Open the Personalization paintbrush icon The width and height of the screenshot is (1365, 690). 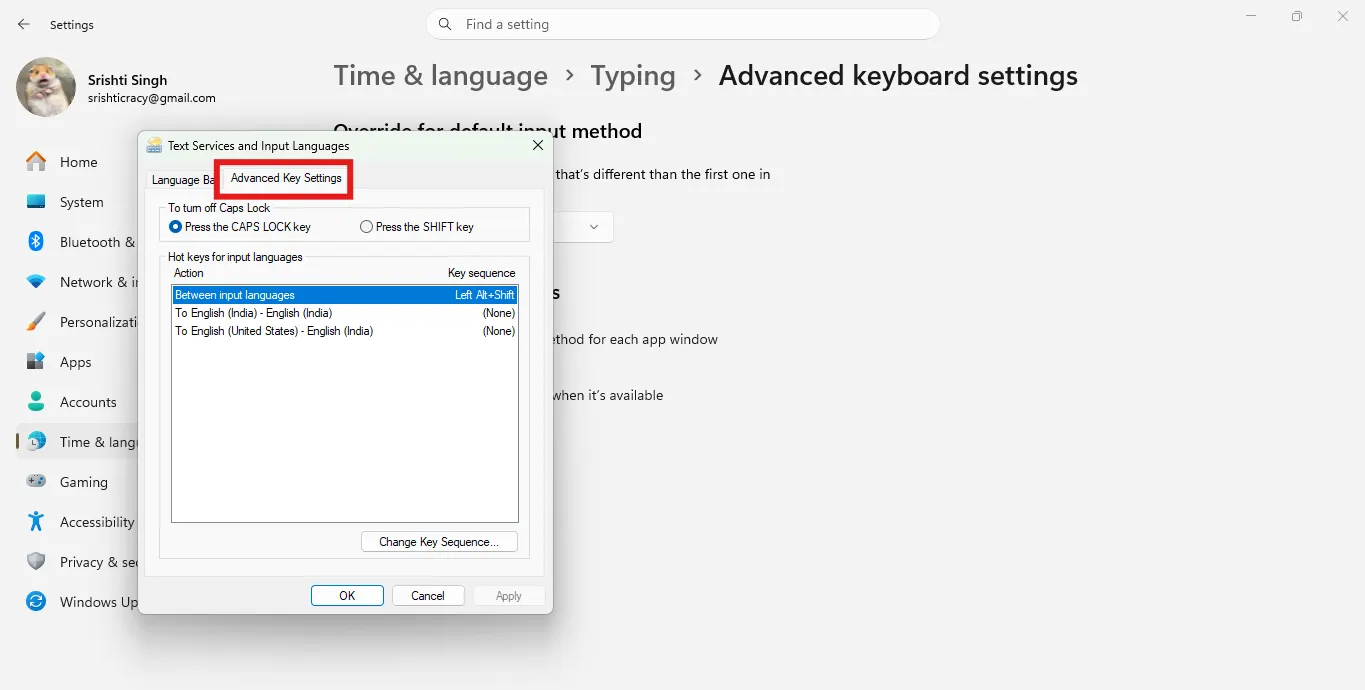(x=36, y=322)
